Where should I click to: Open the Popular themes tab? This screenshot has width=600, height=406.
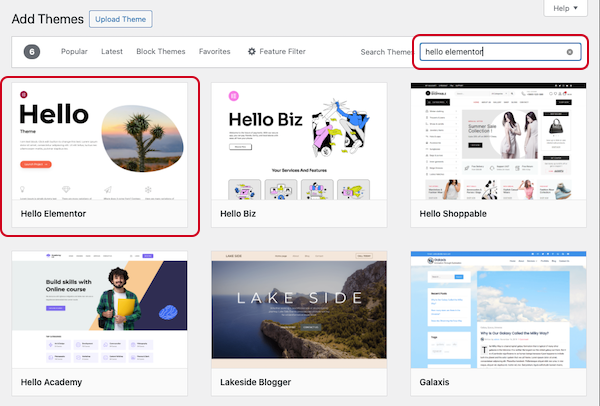pos(74,52)
